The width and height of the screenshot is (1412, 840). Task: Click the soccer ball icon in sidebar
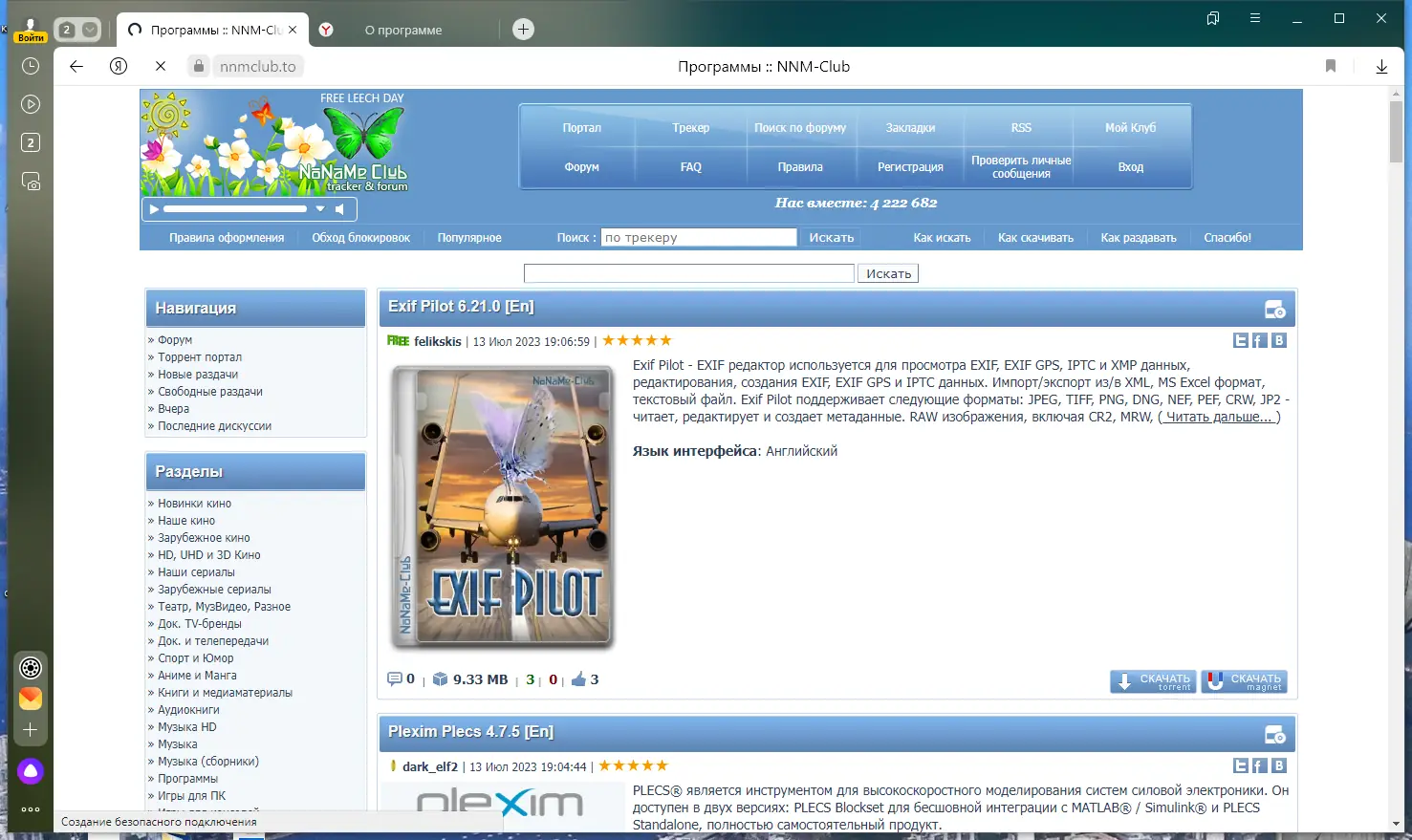[x=31, y=668]
